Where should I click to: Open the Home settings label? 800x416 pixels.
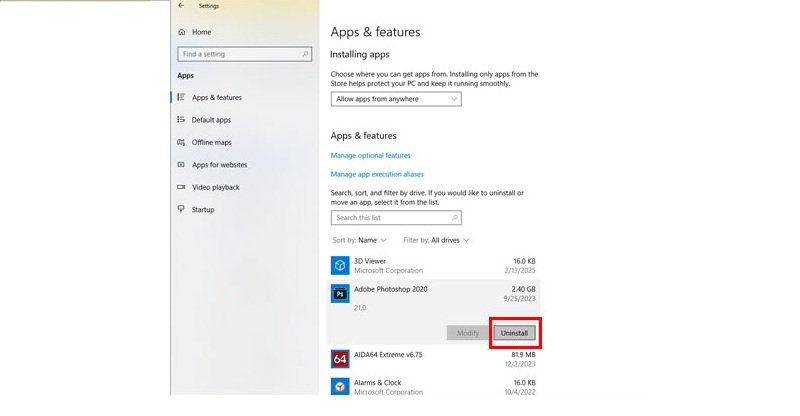(x=202, y=32)
